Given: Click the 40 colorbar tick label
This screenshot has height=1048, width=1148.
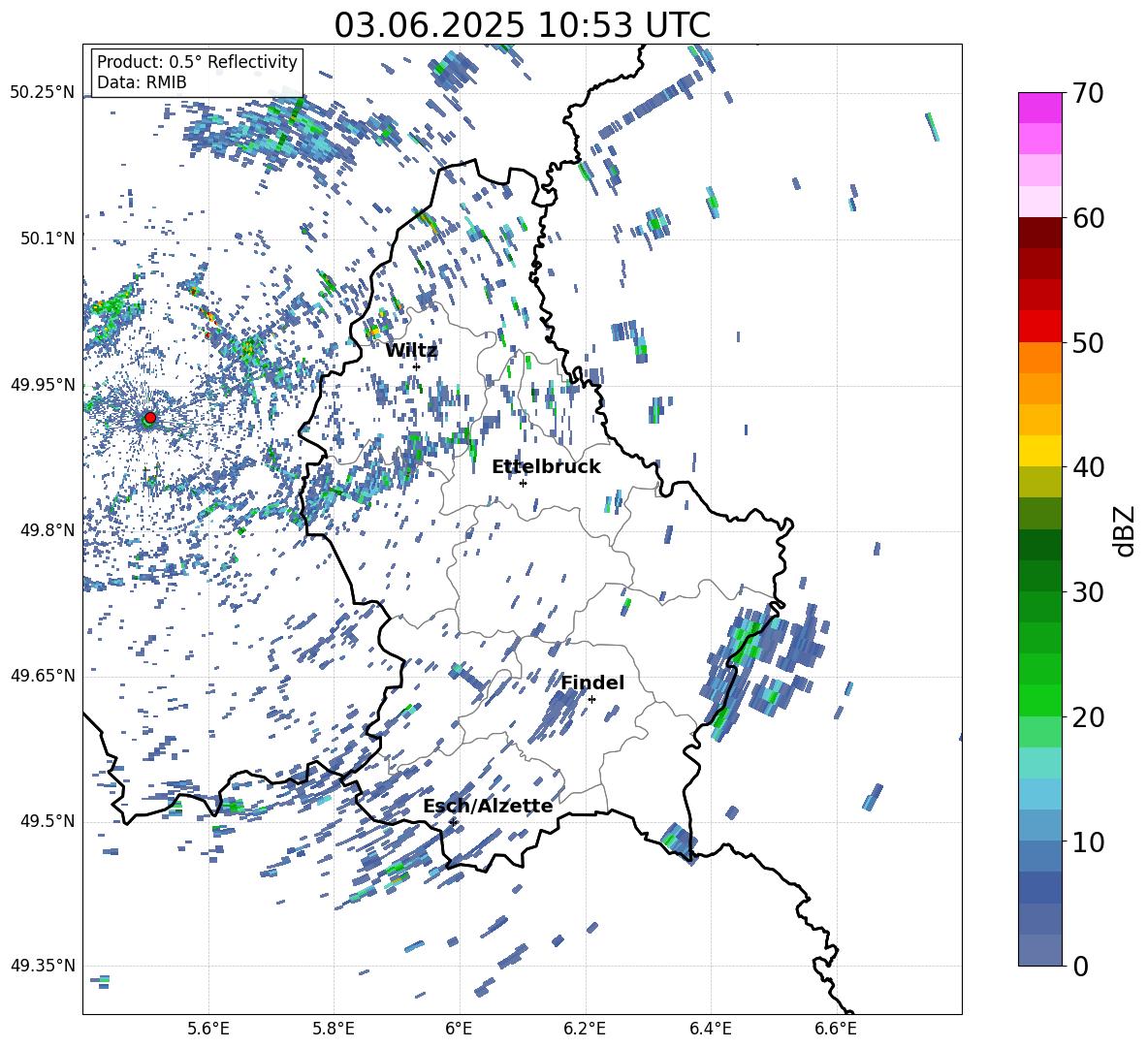Looking at the screenshot, I should pyautogui.click(x=1088, y=467).
